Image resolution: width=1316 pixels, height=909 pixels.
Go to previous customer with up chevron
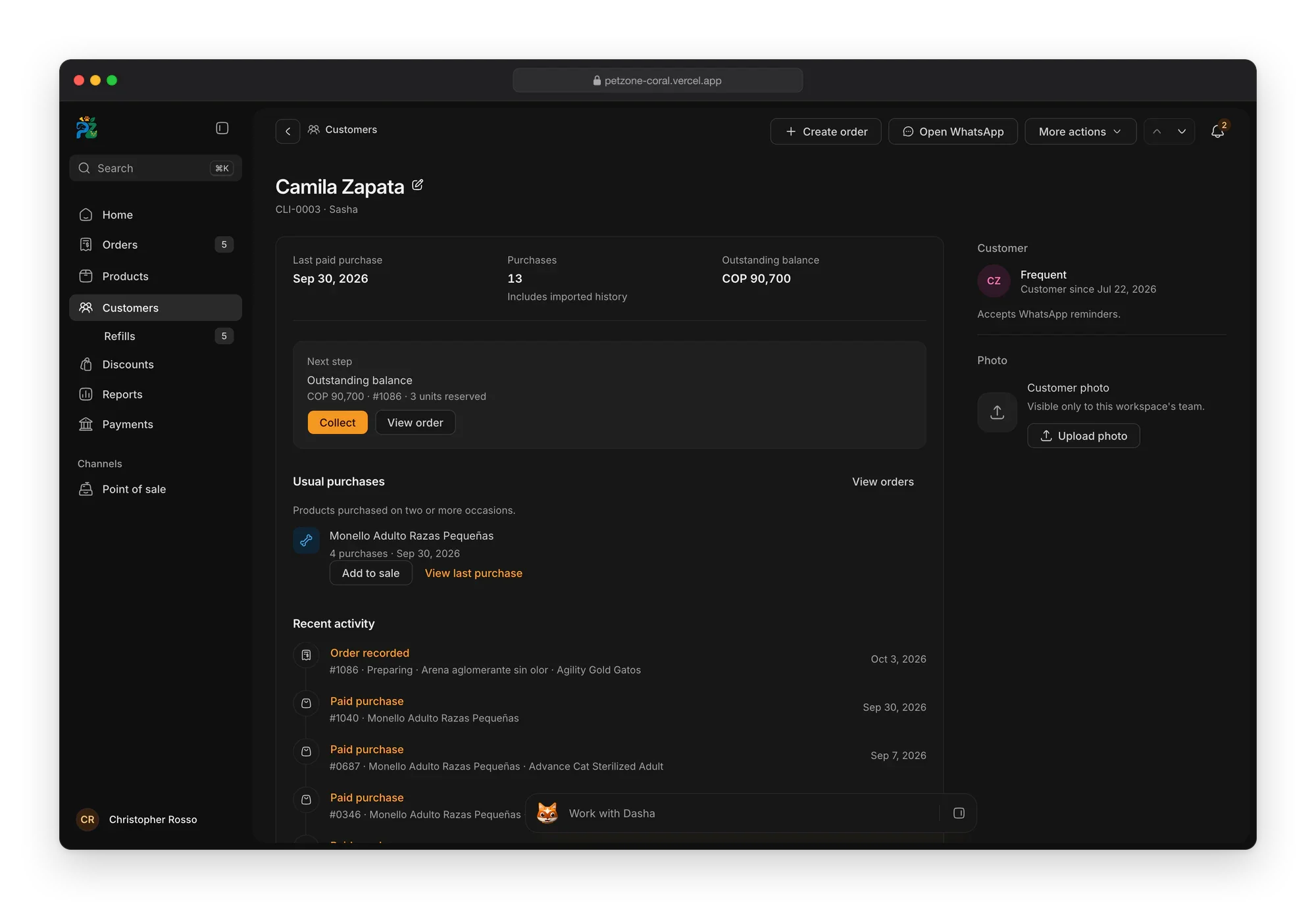[1157, 132]
